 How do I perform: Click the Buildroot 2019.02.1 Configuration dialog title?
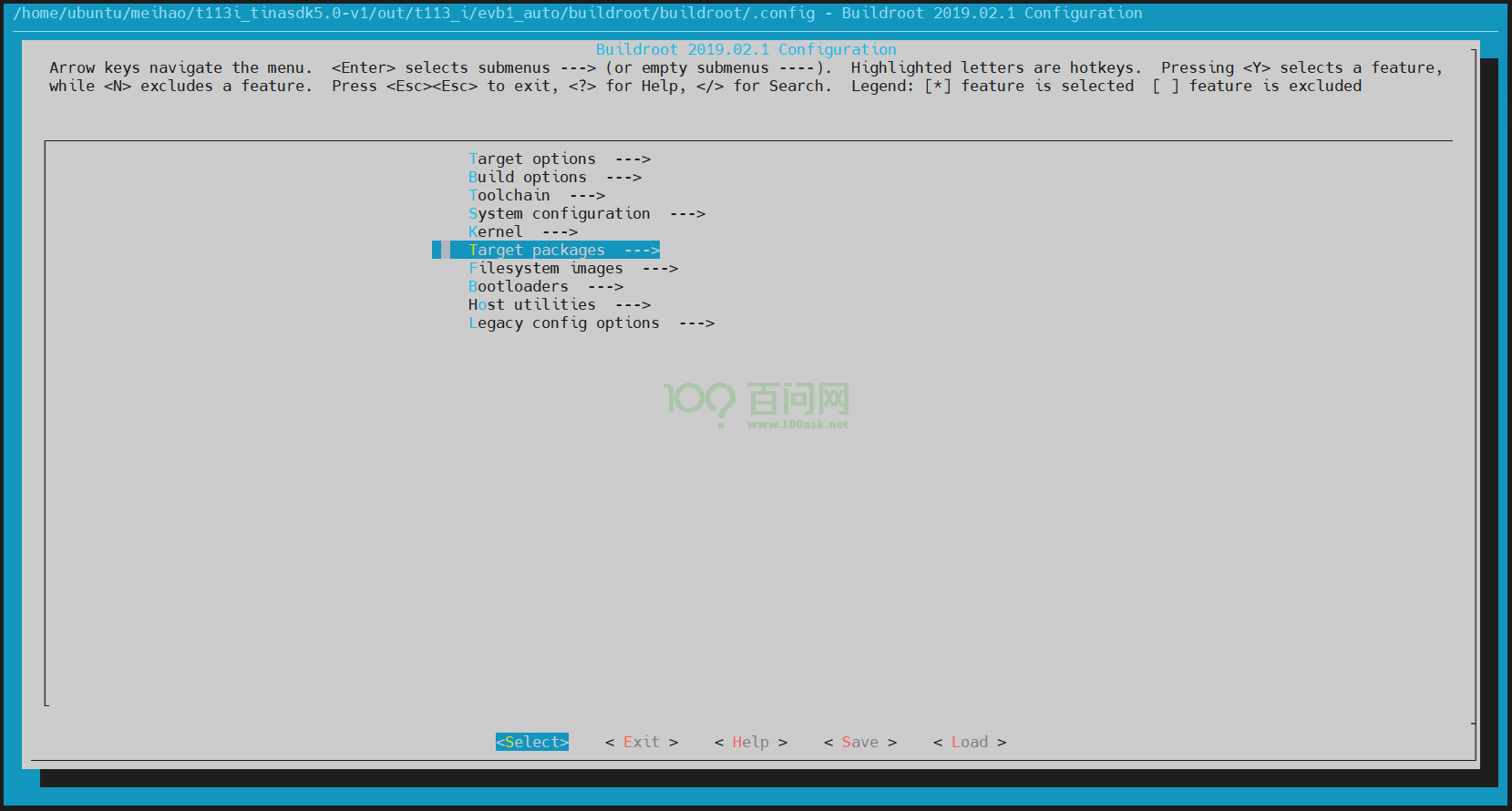746,49
